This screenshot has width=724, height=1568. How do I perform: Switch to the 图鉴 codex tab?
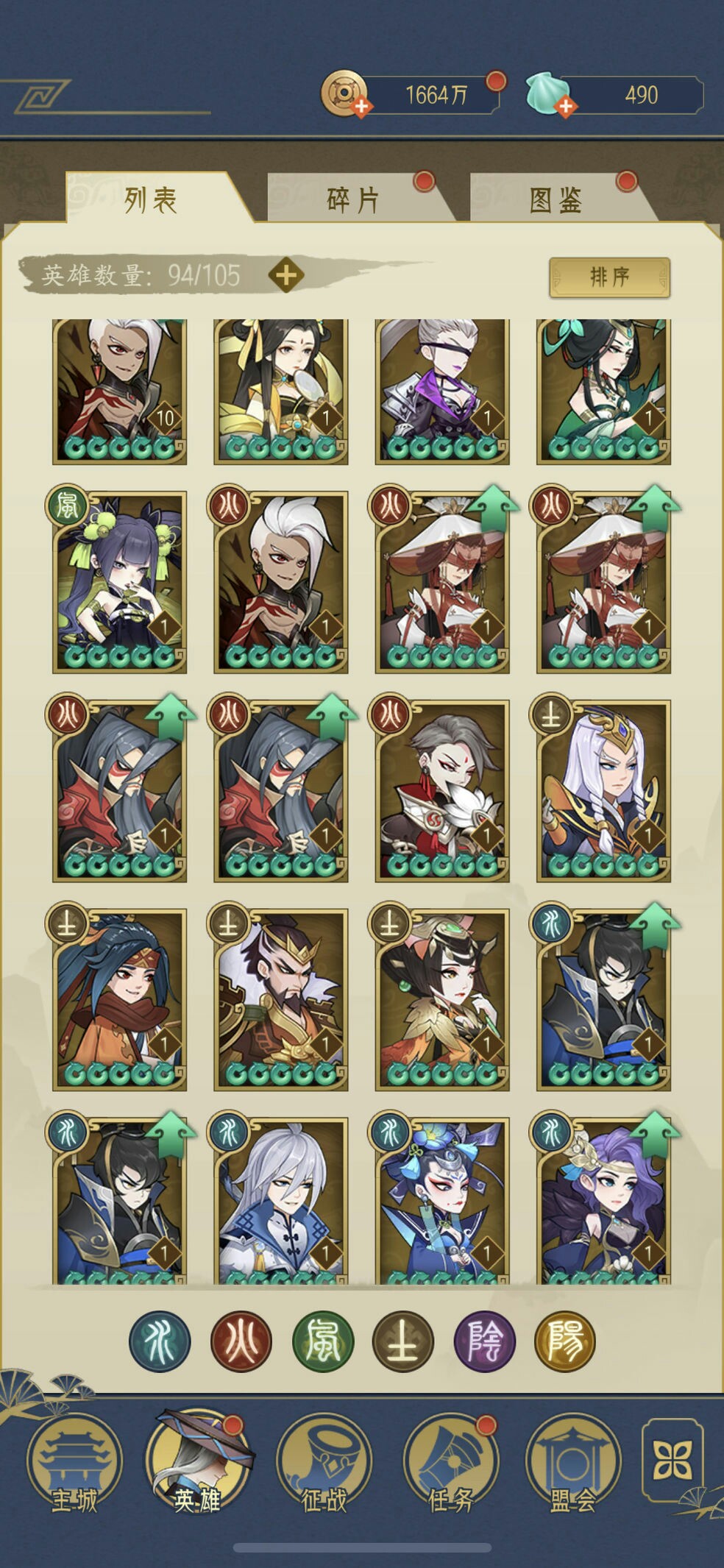tap(556, 199)
